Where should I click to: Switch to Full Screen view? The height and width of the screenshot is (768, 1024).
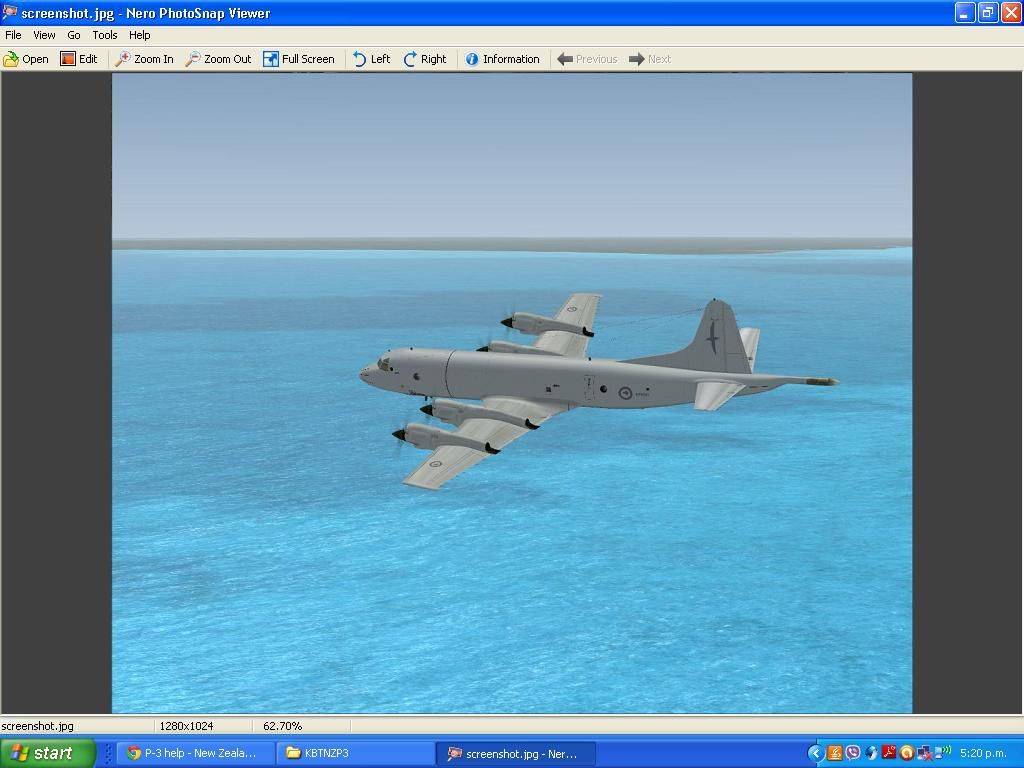point(298,59)
